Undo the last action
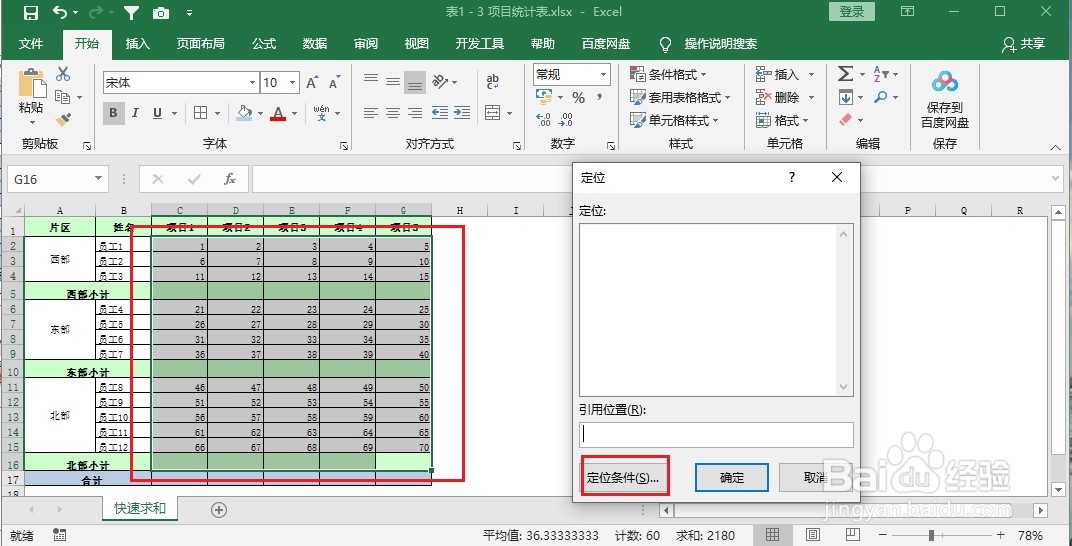This screenshot has height=546, width=1072. click(61, 12)
